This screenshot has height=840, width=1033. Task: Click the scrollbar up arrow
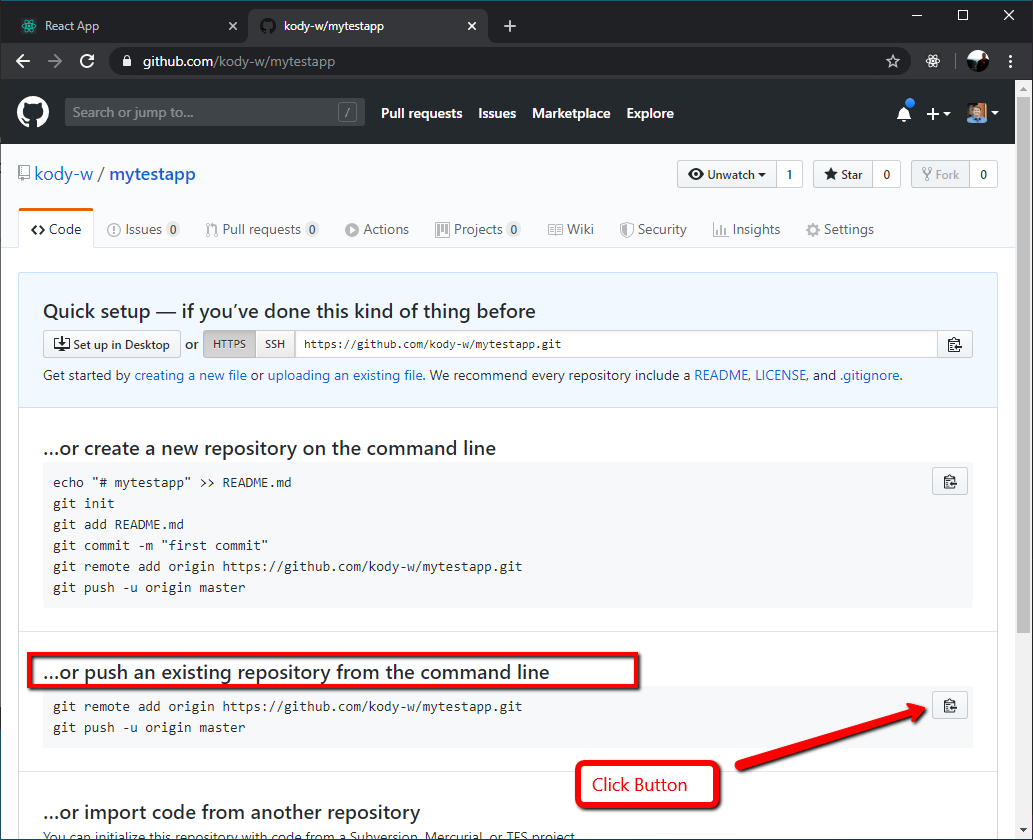(1023, 88)
